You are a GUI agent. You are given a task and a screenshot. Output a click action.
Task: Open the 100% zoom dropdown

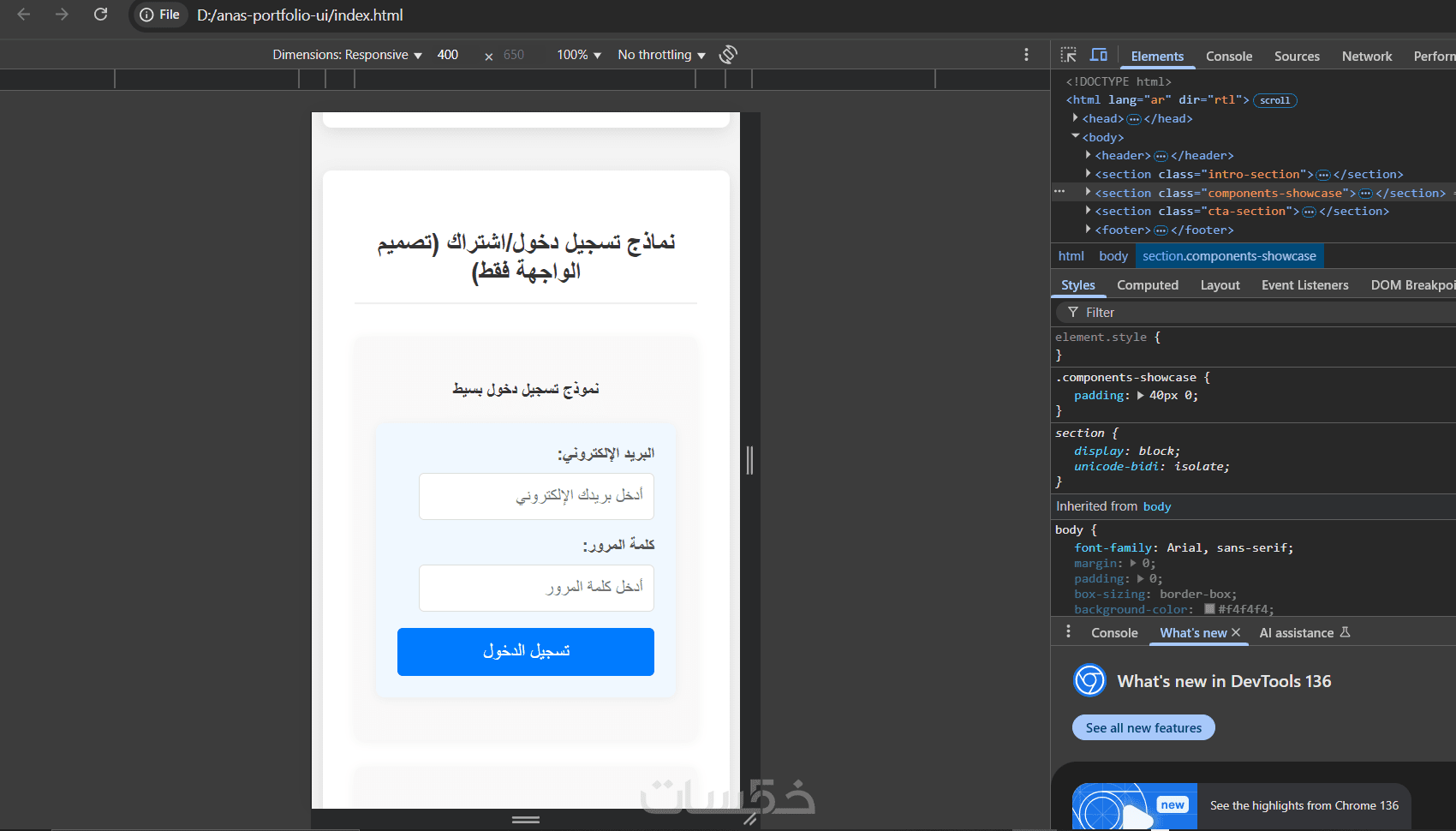click(x=579, y=55)
